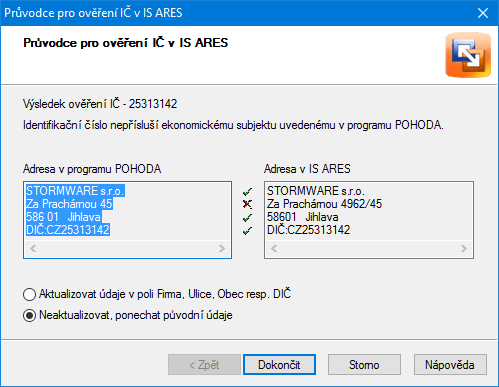The image size is (499, 387).
Task: Click left scroll arrow in ARES address box
Action: pos(274,248)
